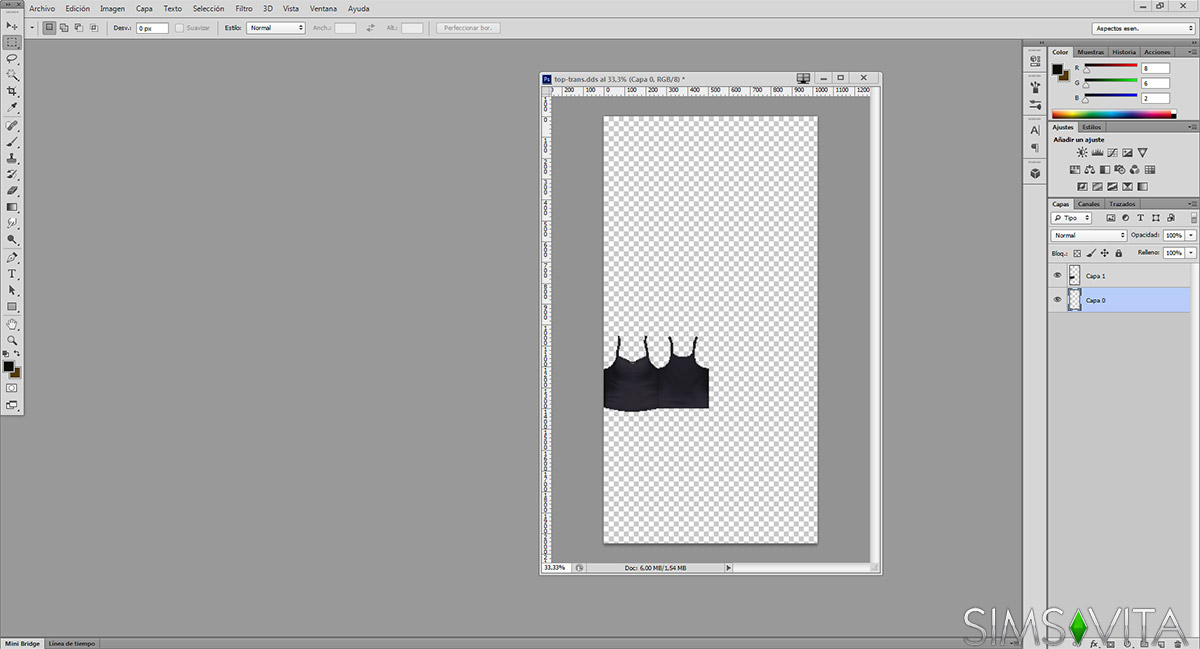Select the Blur tool

(x=12, y=223)
